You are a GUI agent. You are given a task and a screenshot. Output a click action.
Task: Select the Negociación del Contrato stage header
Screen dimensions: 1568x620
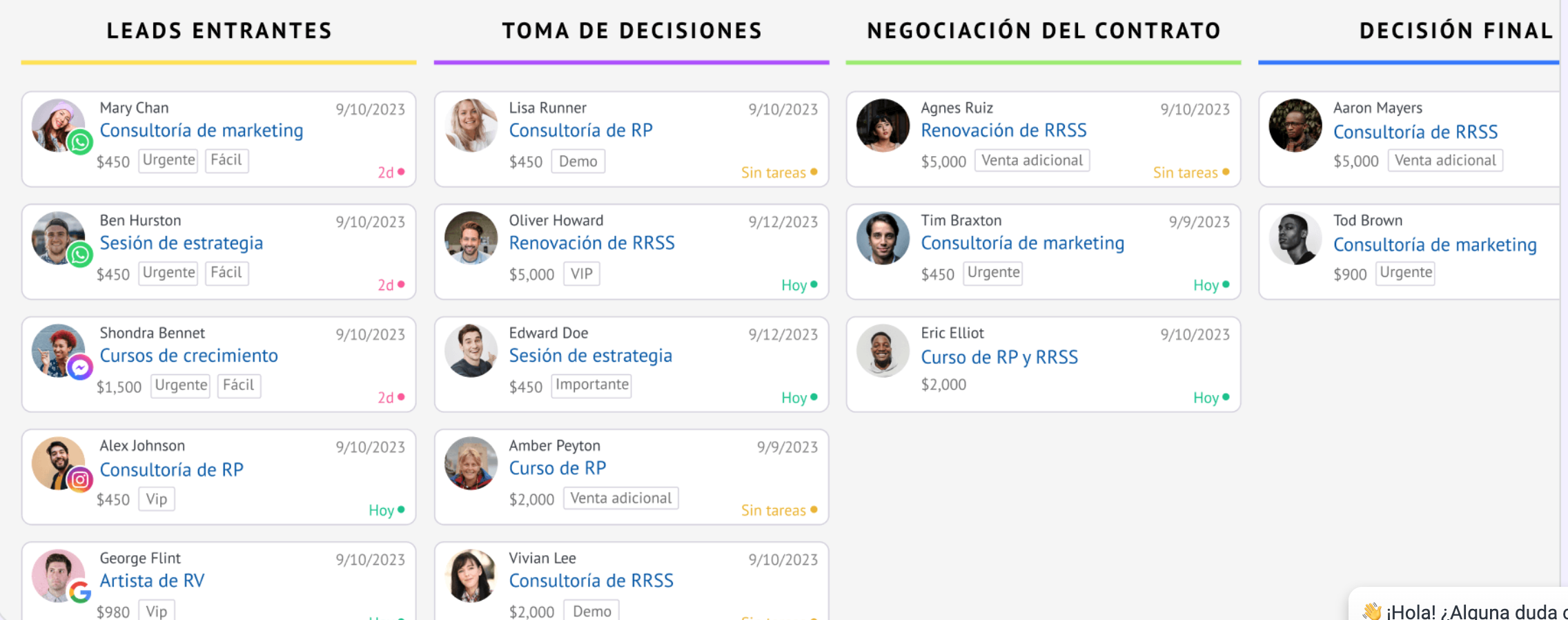click(x=1043, y=31)
